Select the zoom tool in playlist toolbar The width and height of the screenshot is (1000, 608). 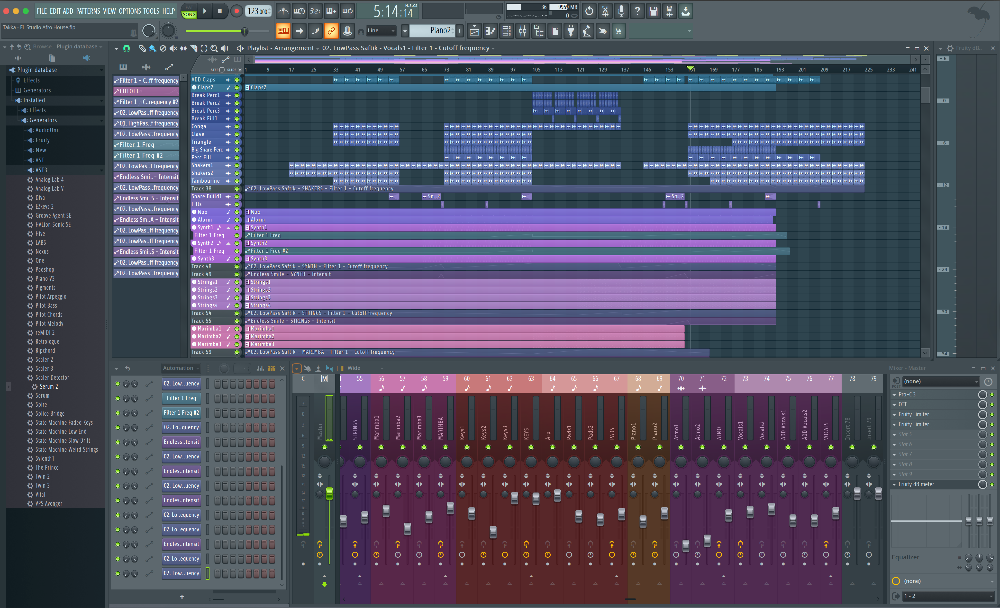click(x=214, y=48)
